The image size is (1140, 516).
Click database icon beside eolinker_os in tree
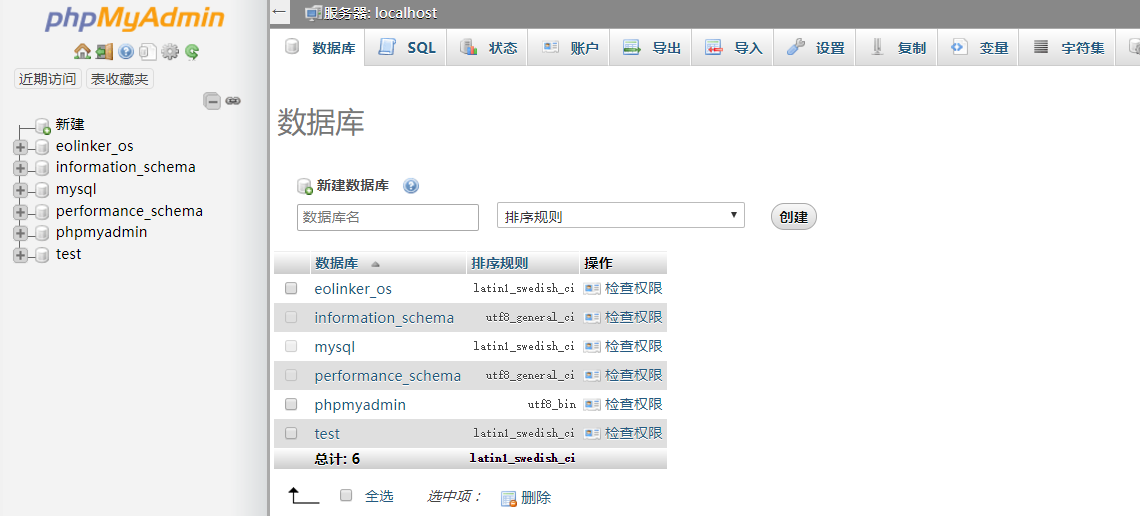pos(43,147)
